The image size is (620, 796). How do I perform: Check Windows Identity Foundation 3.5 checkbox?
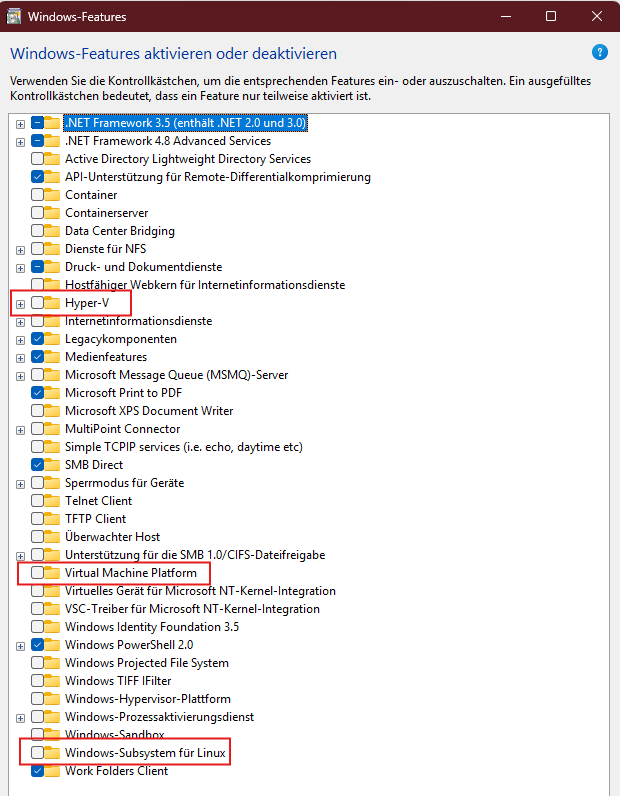pos(37,627)
